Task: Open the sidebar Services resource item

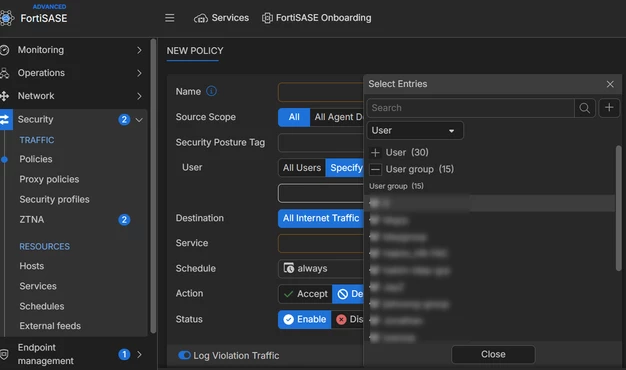Action: pyautogui.click(x=38, y=286)
